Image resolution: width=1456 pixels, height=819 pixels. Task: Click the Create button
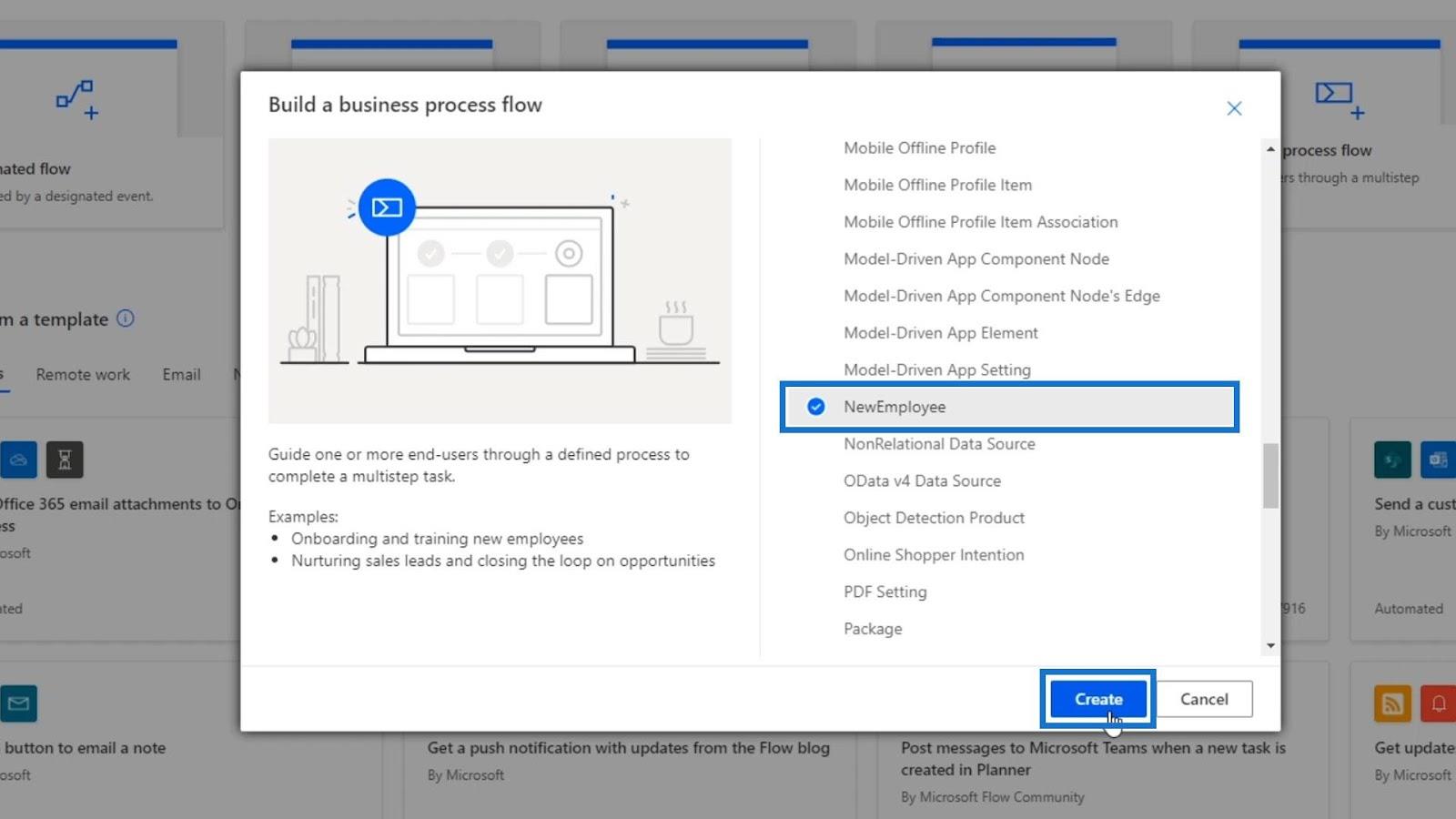tap(1098, 699)
